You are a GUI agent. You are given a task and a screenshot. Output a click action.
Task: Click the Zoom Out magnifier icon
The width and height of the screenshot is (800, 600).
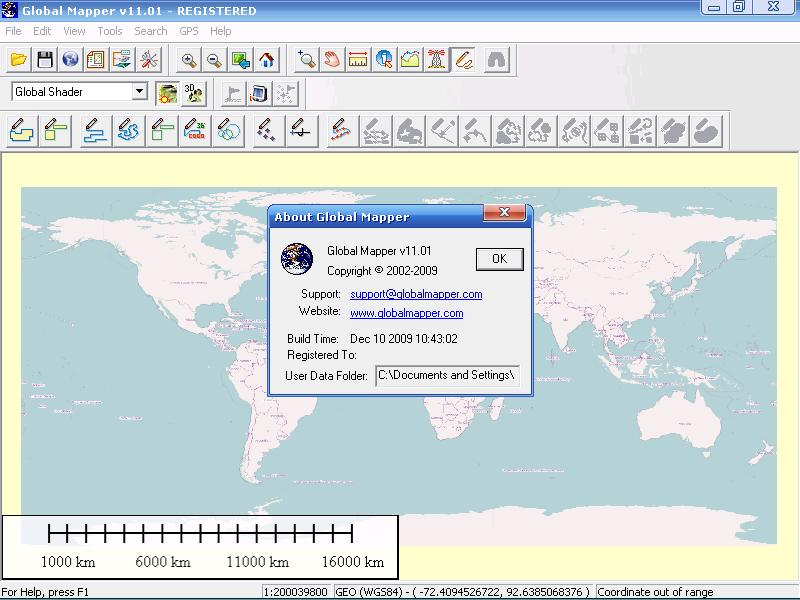[214, 60]
